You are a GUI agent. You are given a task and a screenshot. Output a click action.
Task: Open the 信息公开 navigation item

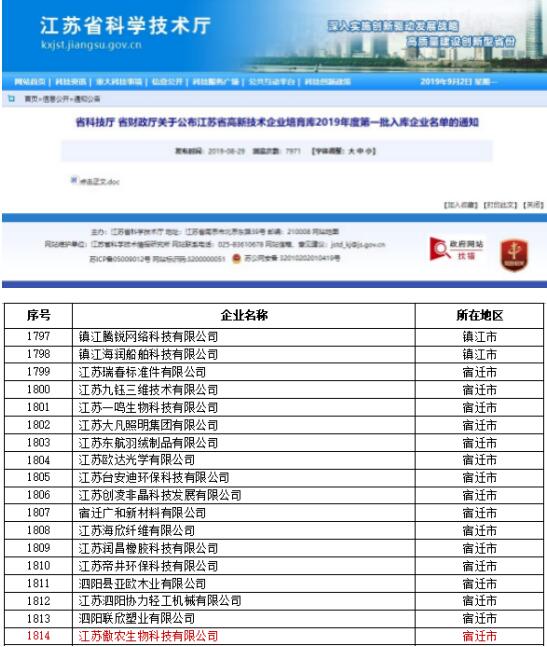coord(167,82)
